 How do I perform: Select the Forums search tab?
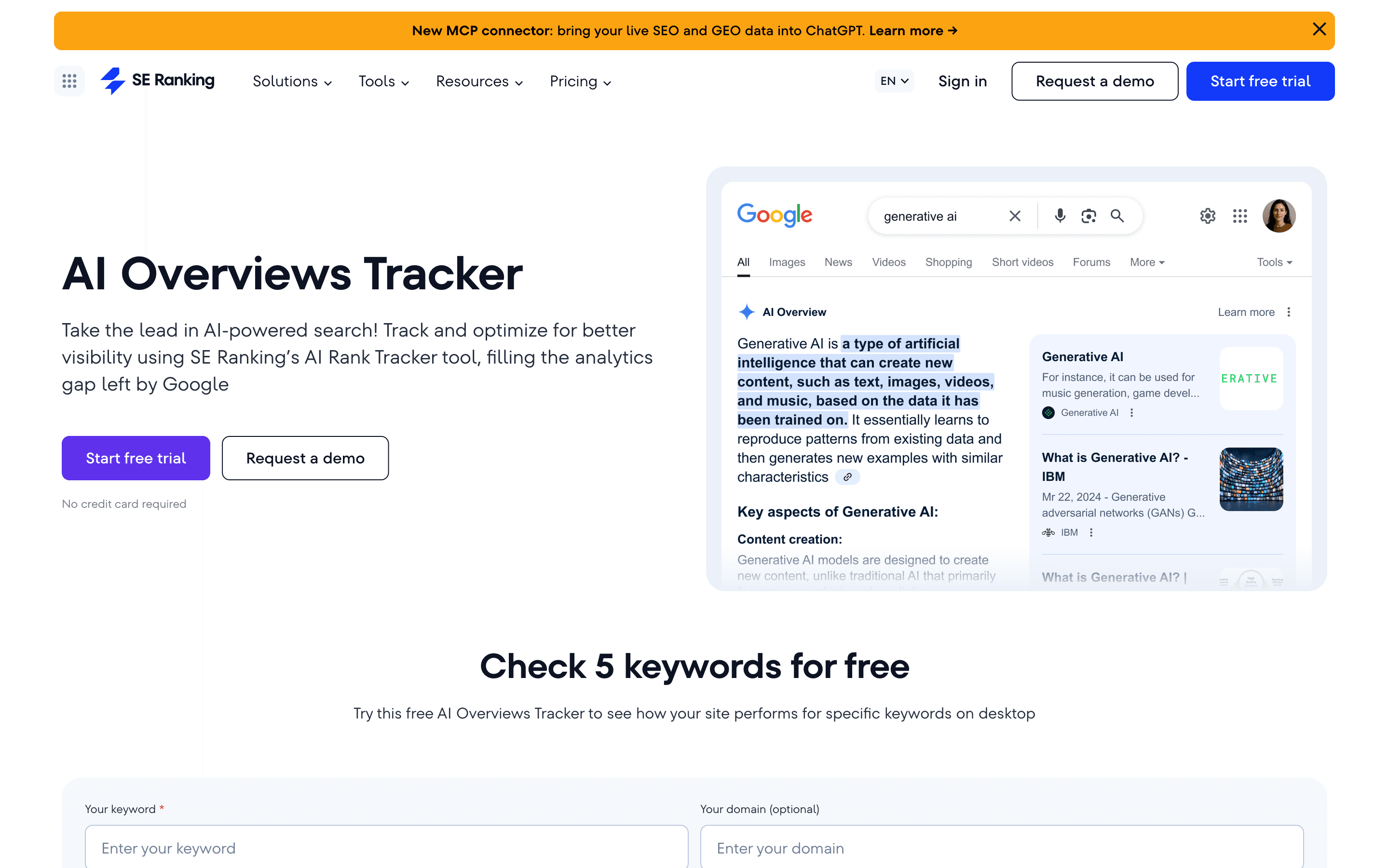point(1091,262)
